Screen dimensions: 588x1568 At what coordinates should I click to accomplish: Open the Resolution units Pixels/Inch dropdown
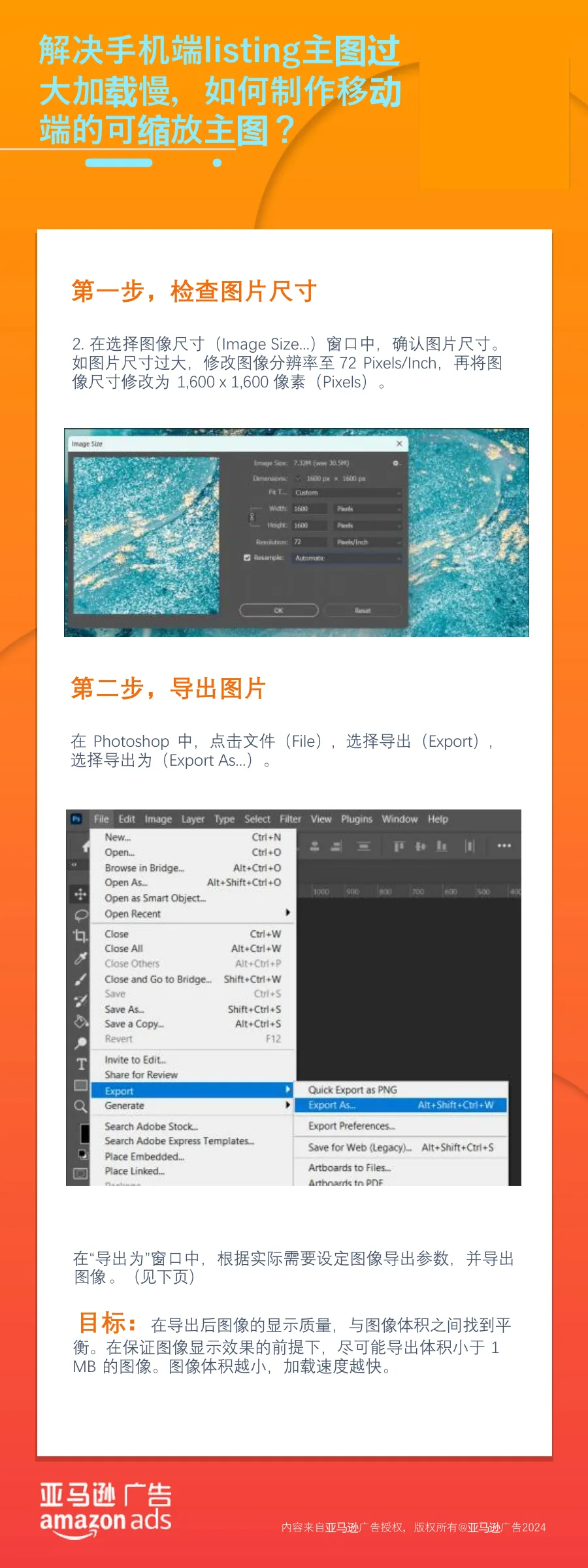[x=368, y=542]
